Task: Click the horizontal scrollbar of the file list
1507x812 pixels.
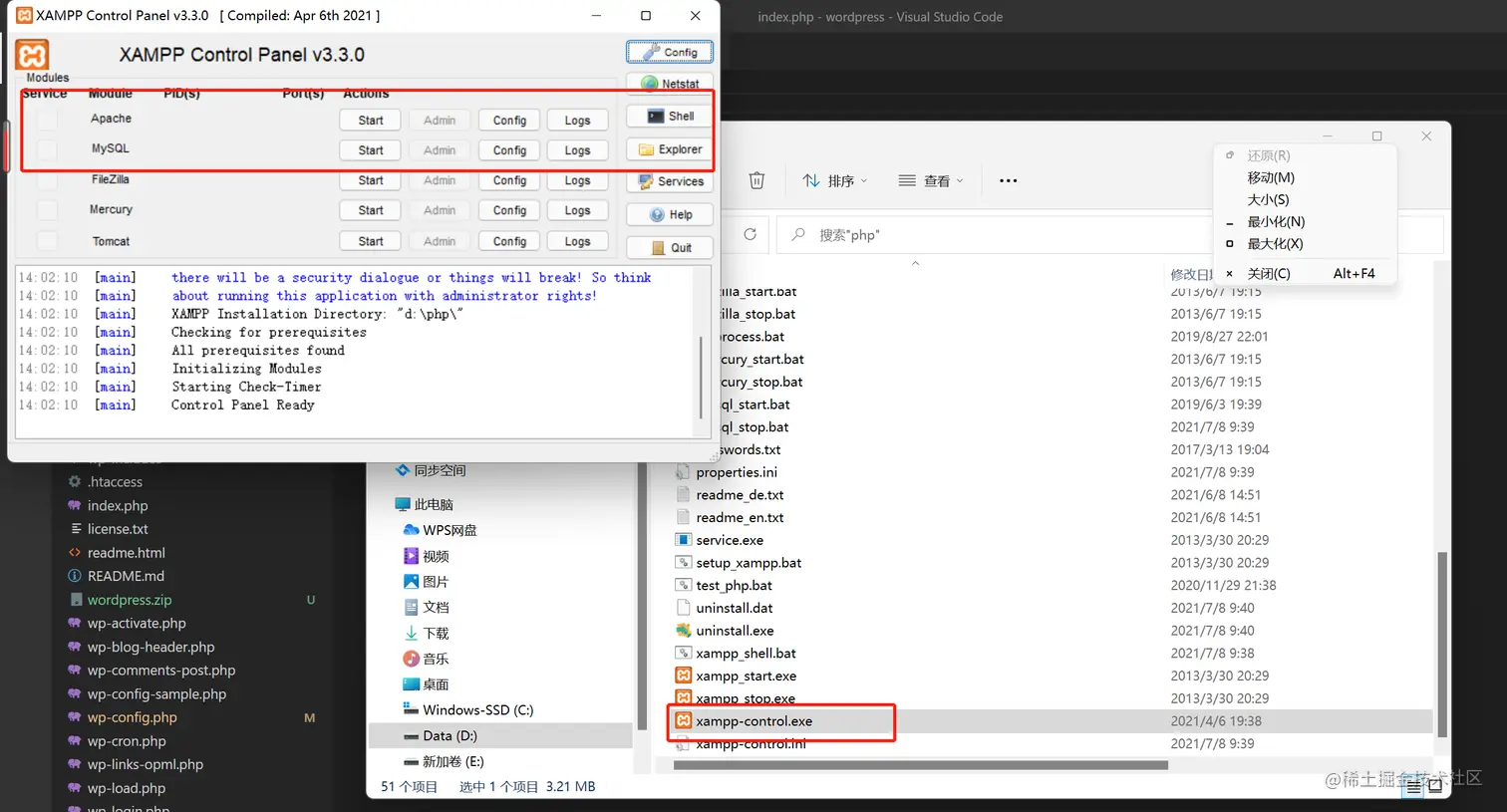Action: pos(920,765)
